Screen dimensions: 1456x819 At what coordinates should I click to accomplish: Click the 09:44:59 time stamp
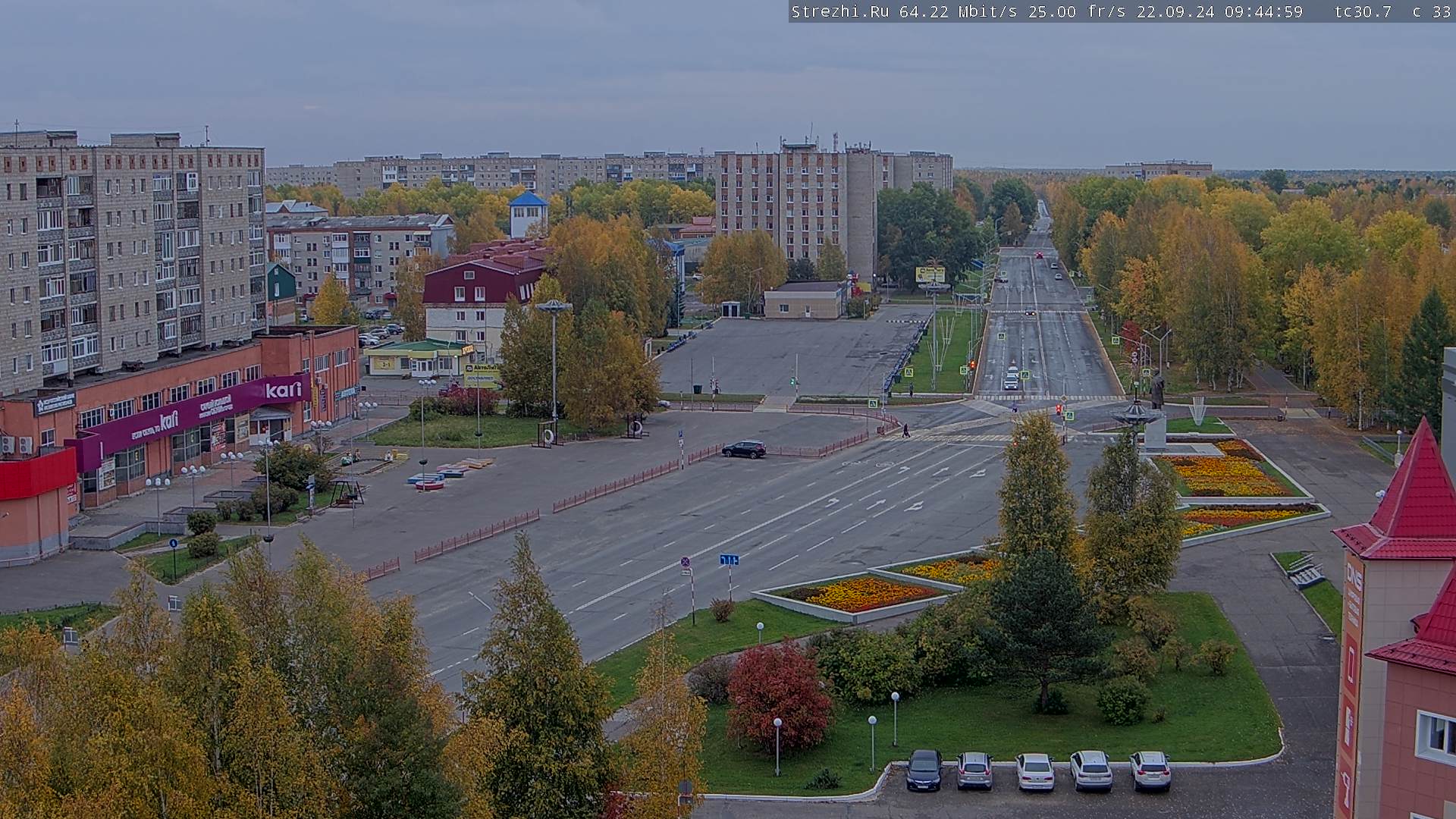(x=1263, y=11)
